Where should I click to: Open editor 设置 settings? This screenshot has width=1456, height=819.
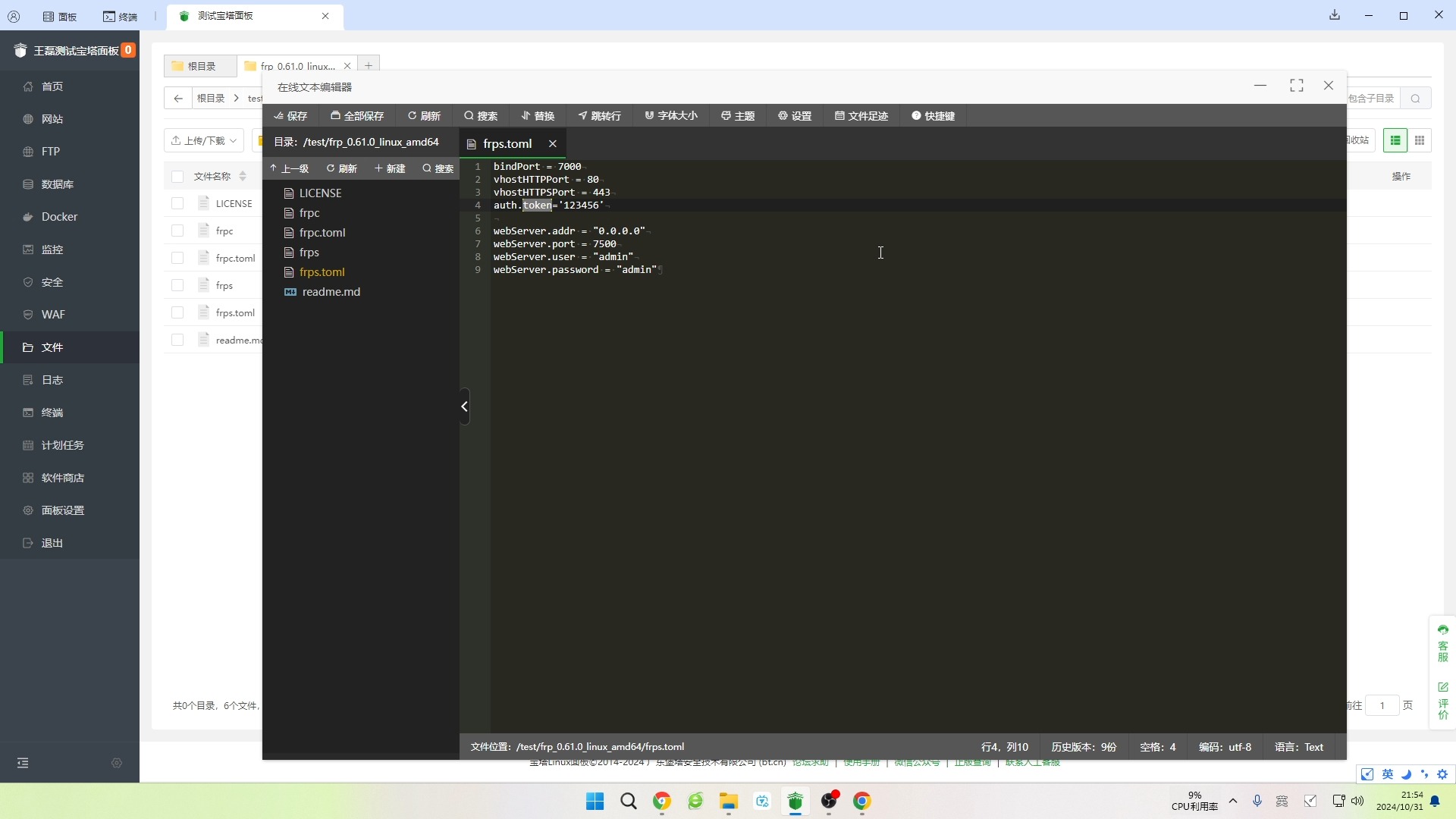(x=795, y=116)
